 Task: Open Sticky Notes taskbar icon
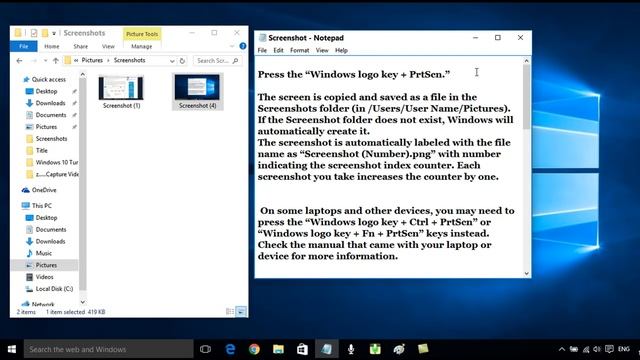coord(423,349)
